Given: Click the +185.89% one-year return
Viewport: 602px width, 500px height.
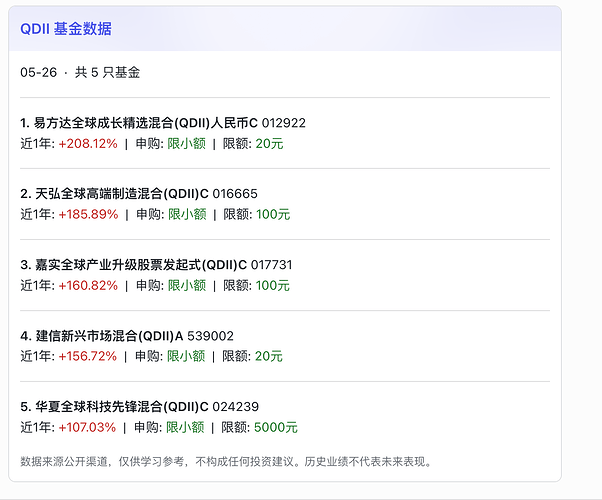Looking at the screenshot, I should point(88,214).
